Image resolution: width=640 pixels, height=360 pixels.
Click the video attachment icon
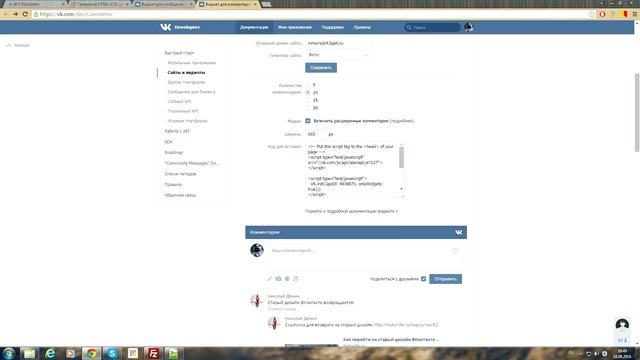point(287,279)
